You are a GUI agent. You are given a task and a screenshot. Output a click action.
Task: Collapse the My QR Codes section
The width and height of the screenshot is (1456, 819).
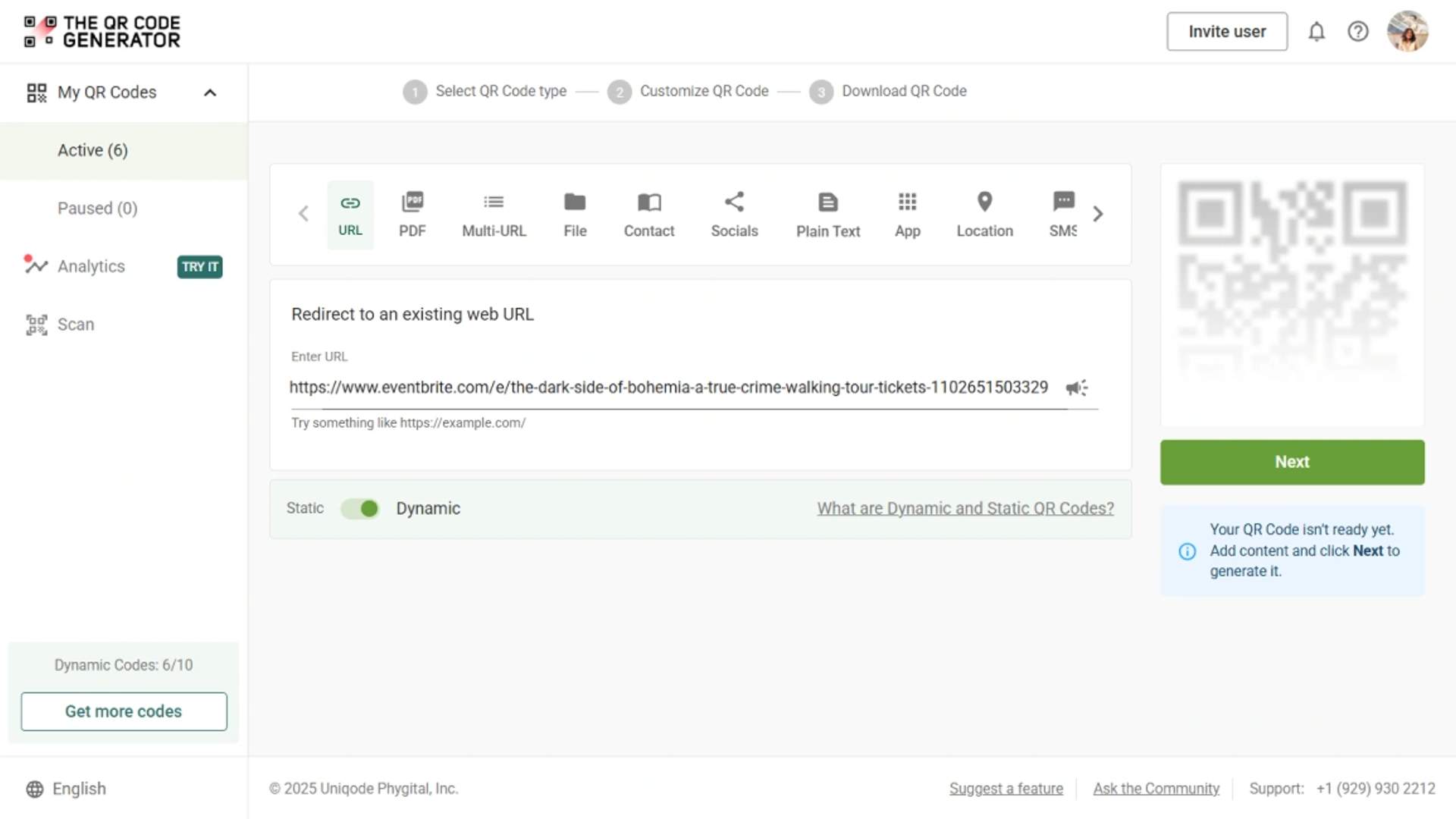point(210,93)
